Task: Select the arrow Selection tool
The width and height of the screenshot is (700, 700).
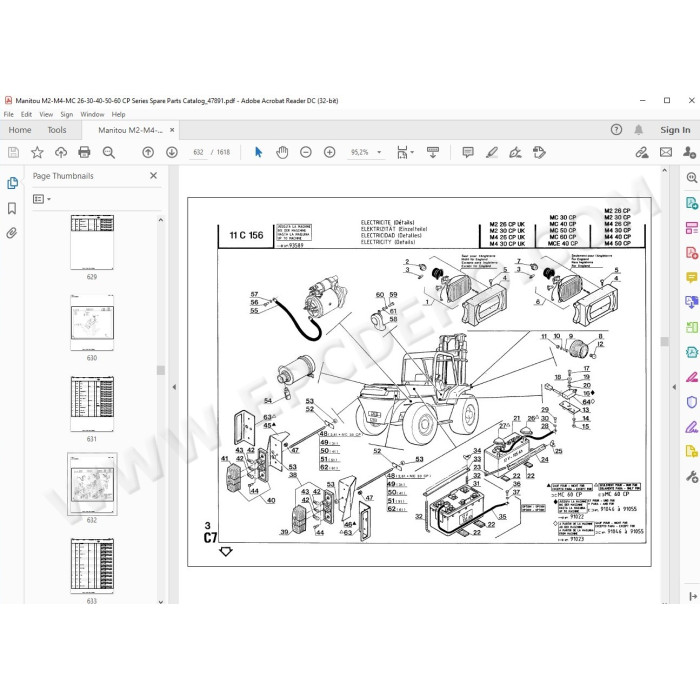Action: pyautogui.click(x=258, y=153)
